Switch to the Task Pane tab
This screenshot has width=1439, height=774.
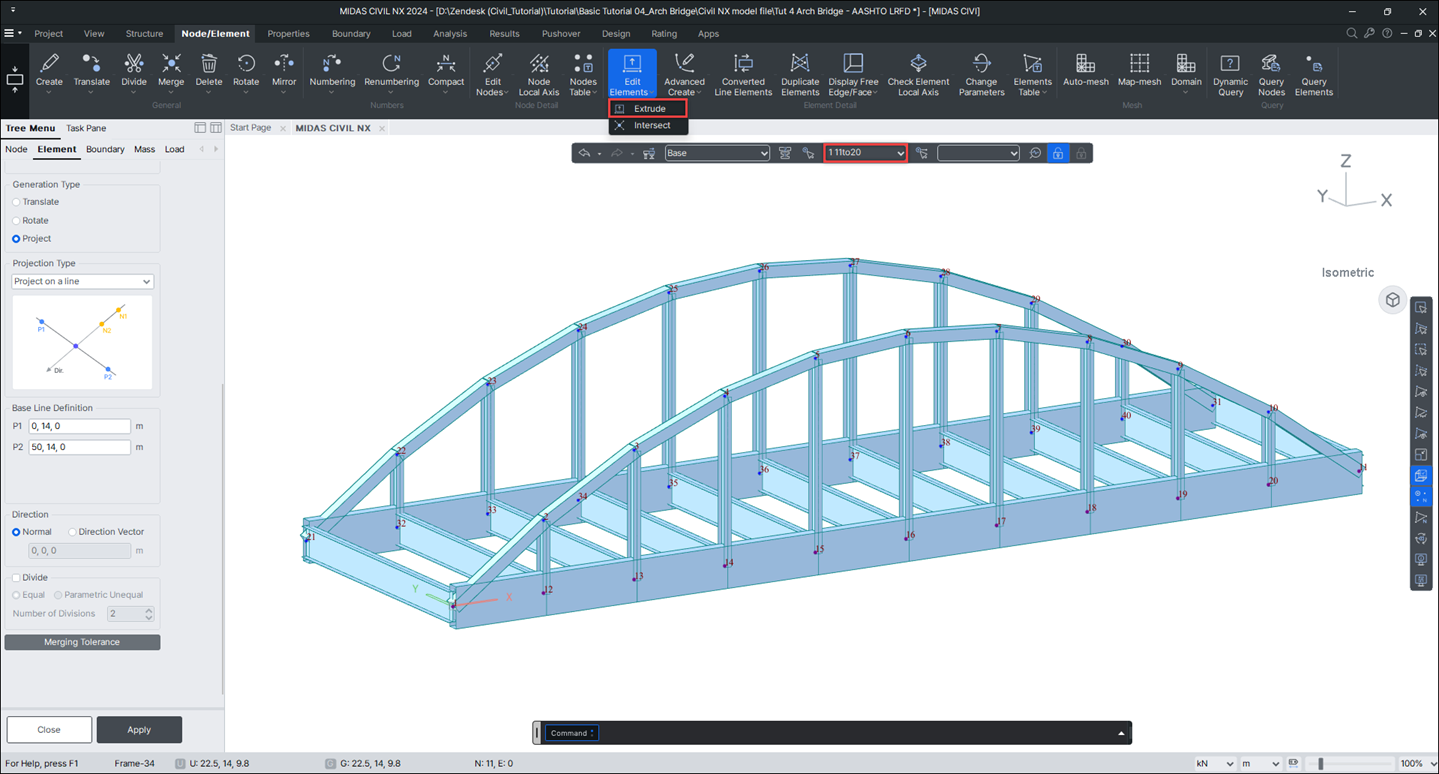(x=86, y=128)
